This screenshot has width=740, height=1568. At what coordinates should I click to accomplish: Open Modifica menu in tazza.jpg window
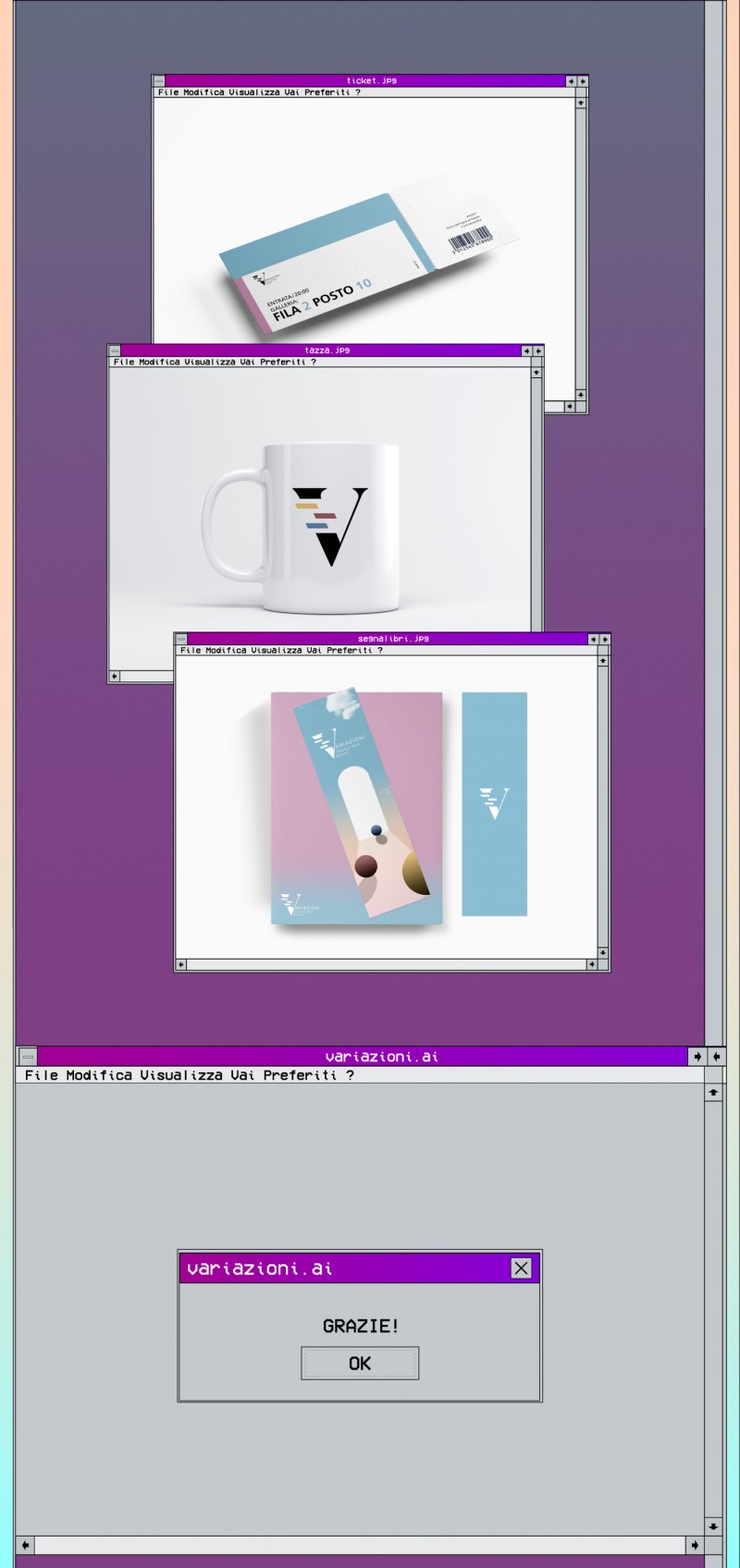tap(158, 362)
